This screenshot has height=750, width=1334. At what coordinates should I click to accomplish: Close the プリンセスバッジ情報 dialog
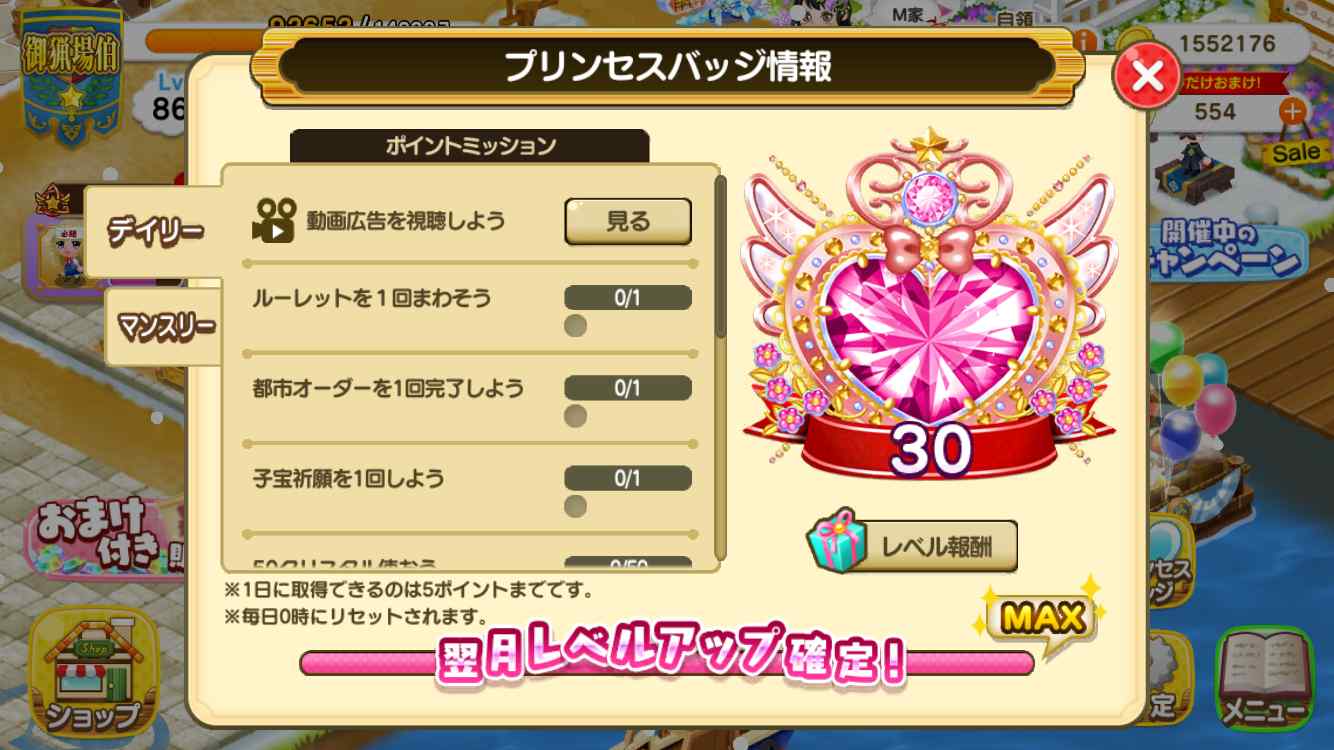click(x=1147, y=75)
